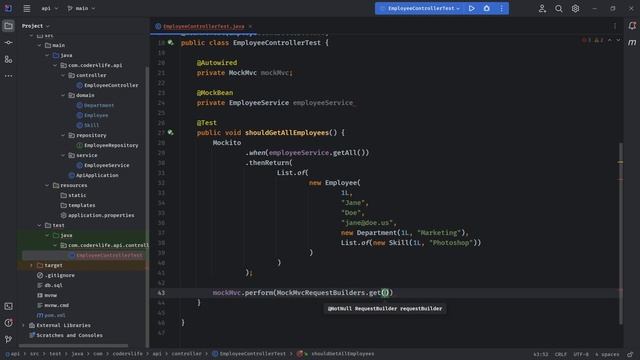Open the Structure tool window
Image resolution: width=640 pixels, height=360 pixels.
tap(8, 59)
